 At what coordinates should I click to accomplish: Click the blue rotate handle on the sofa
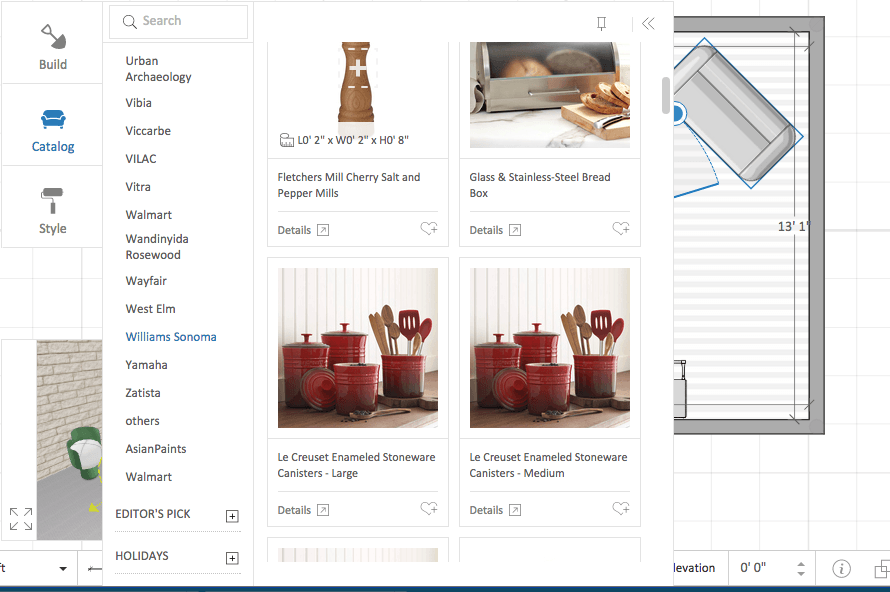[x=677, y=114]
